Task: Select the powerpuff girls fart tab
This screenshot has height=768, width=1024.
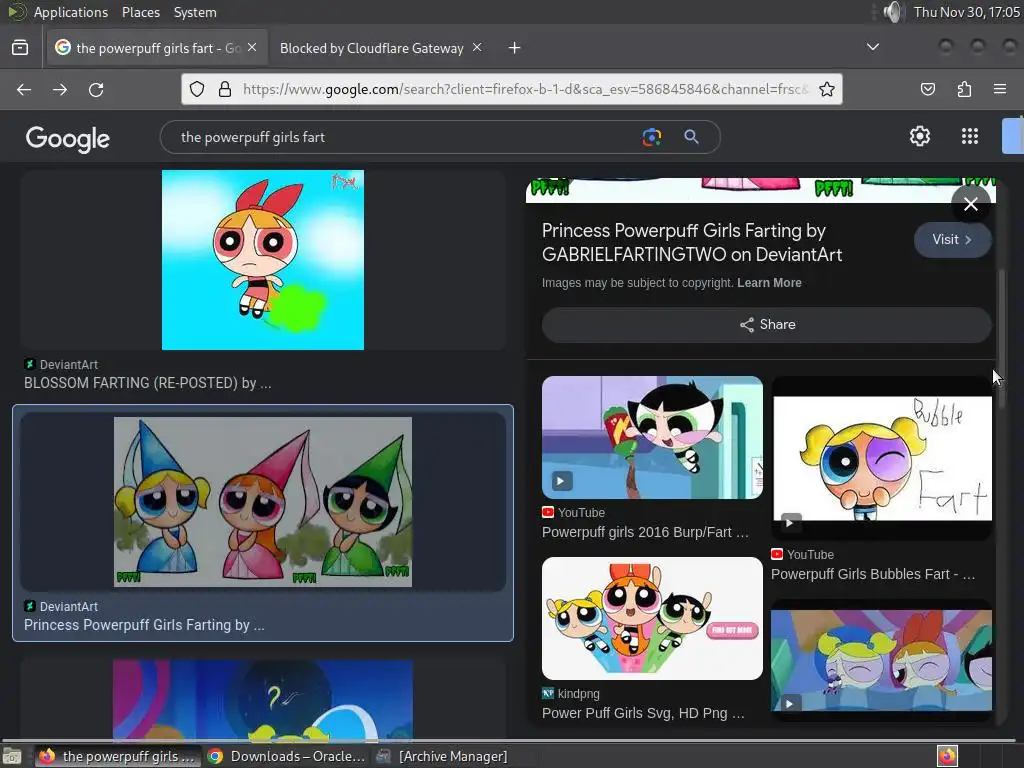Action: click(x=157, y=48)
